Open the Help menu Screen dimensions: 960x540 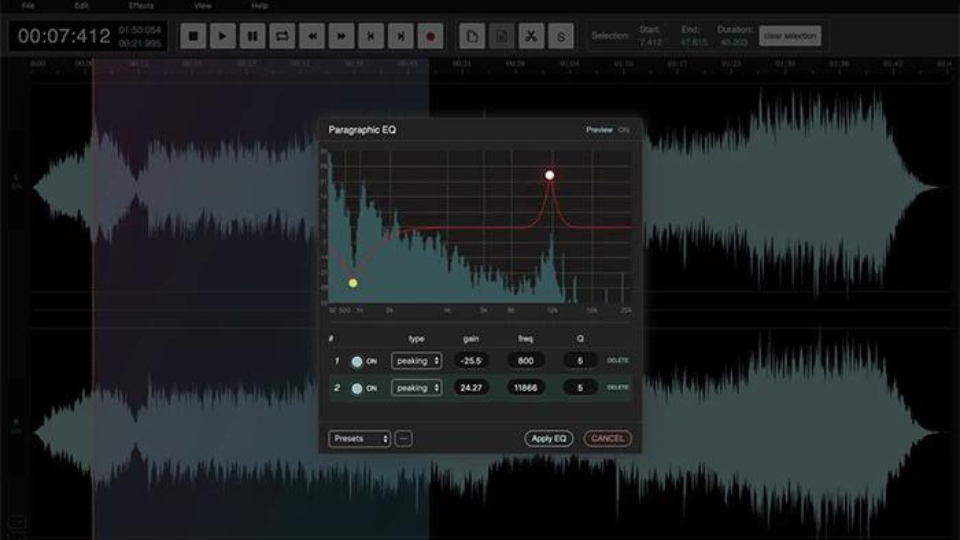pyautogui.click(x=260, y=6)
